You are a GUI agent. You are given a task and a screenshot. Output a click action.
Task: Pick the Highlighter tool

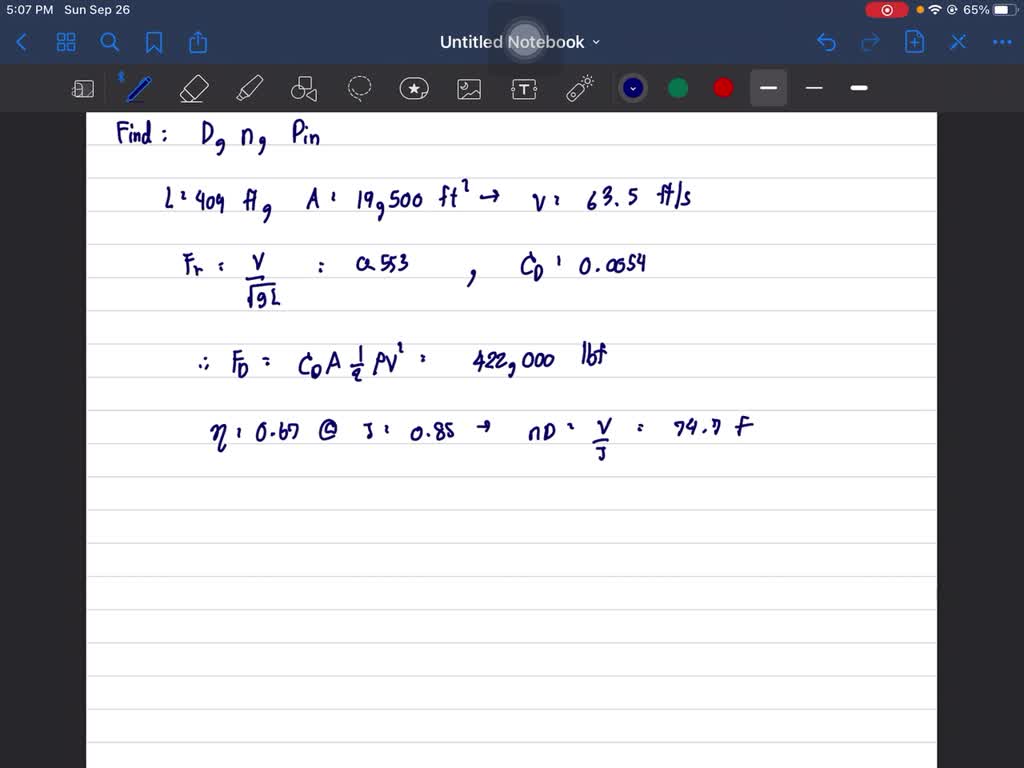pos(249,88)
